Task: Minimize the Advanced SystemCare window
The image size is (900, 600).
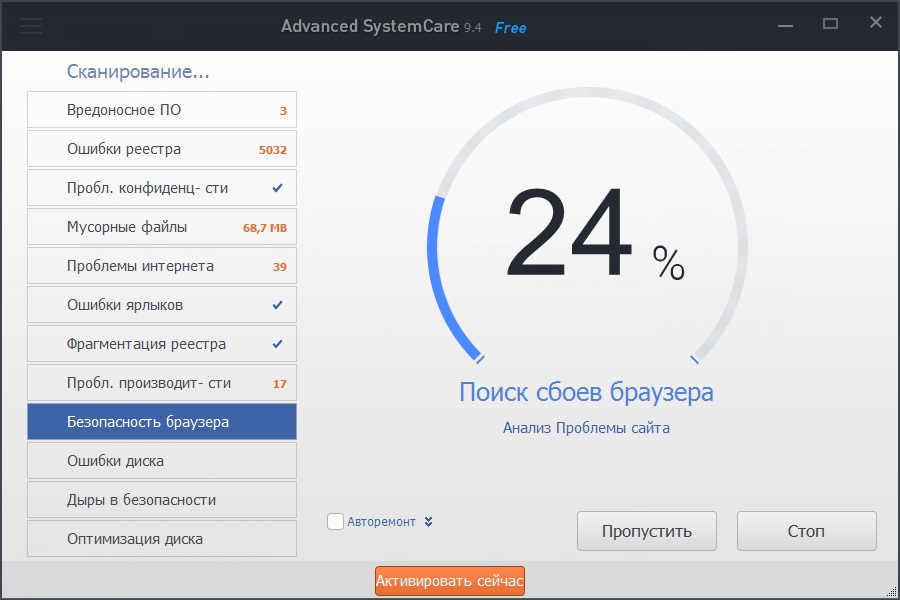Action: (785, 25)
